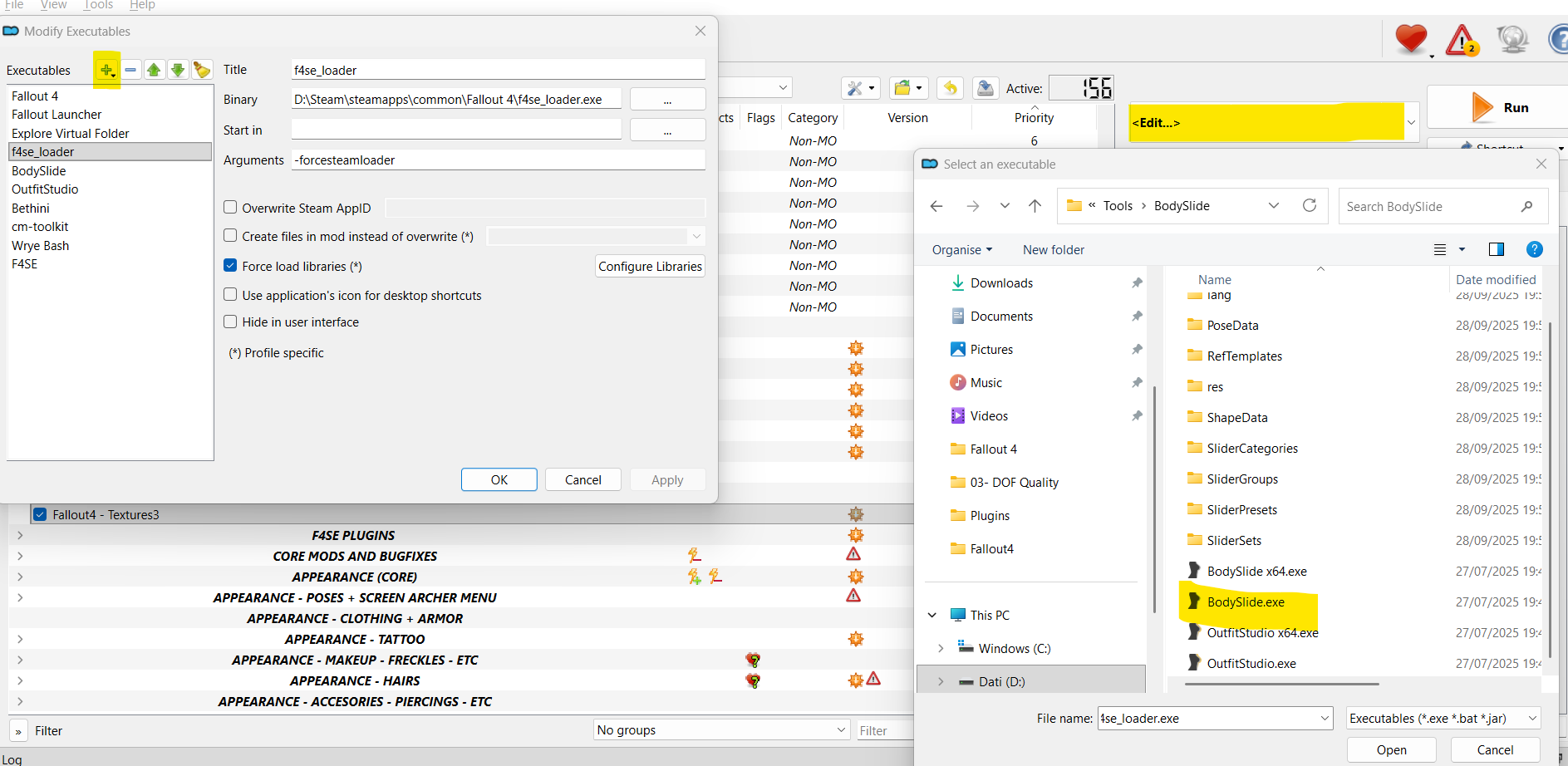The width and height of the screenshot is (1568, 766).
Task: Click the restore backup yellow arrow icon
Action: point(951,88)
